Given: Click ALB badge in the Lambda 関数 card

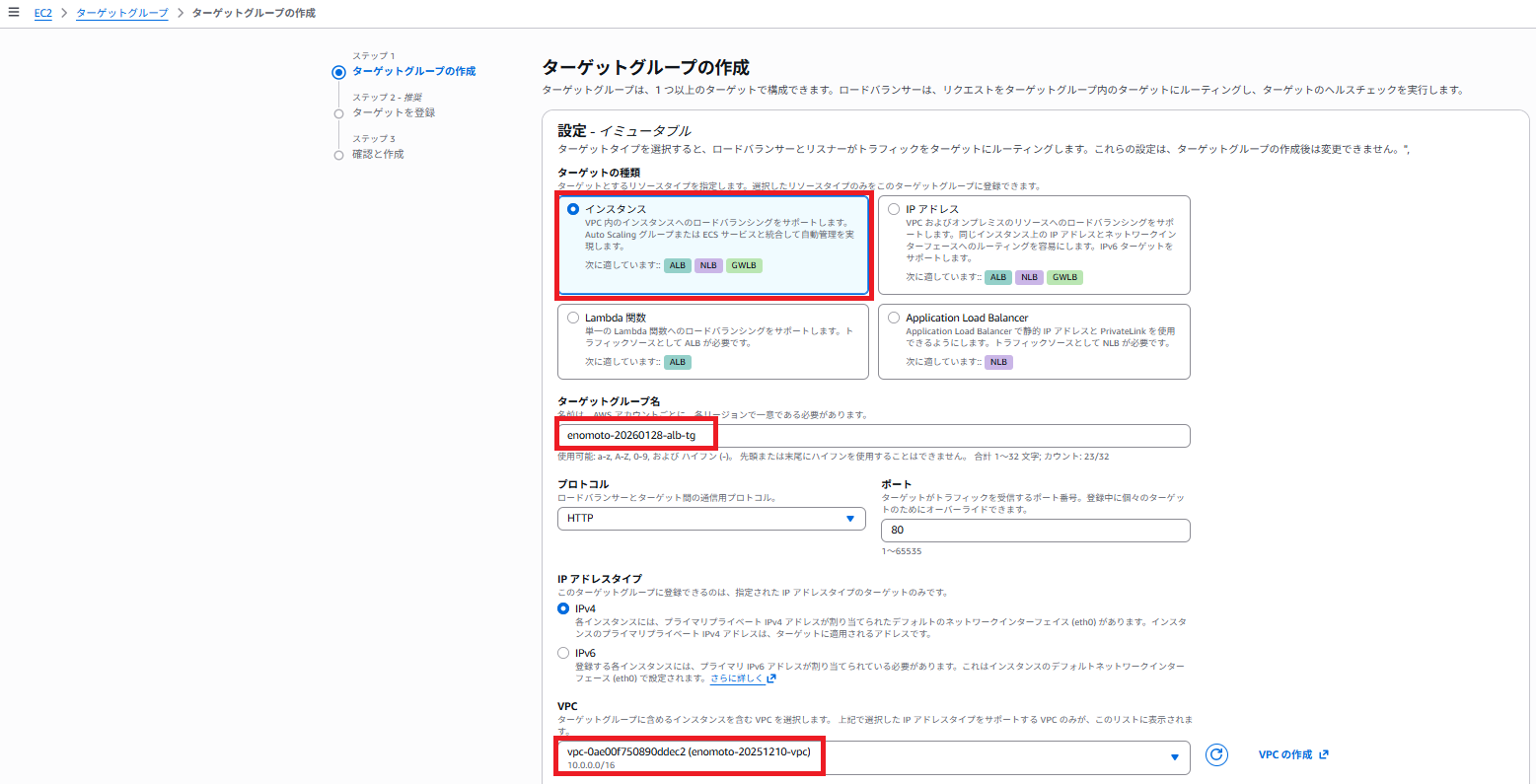Looking at the screenshot, I should tap(677, 362).
